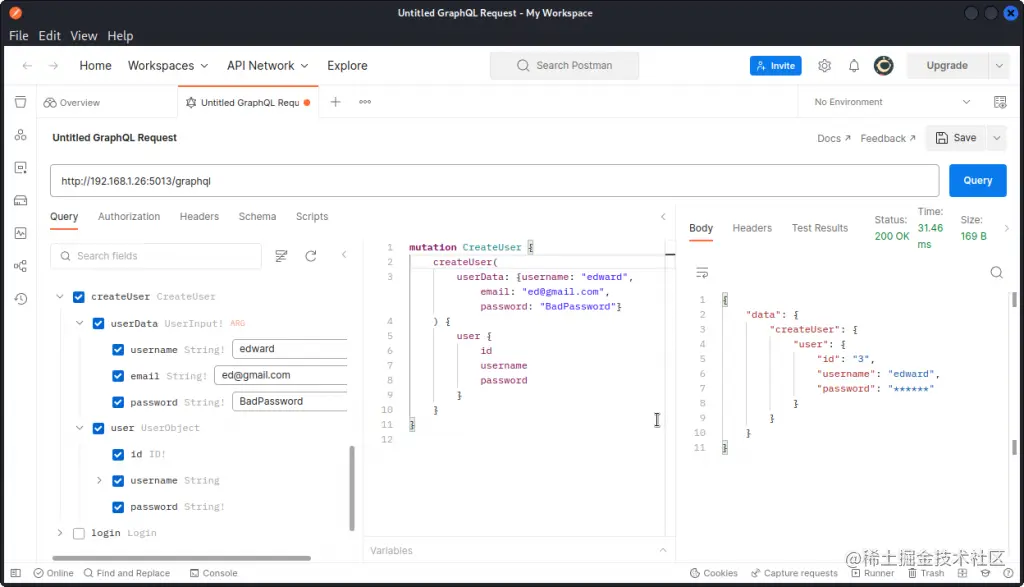Open the Scripts tab
This screenshot has height=587, width=1024.
point(312,216)
